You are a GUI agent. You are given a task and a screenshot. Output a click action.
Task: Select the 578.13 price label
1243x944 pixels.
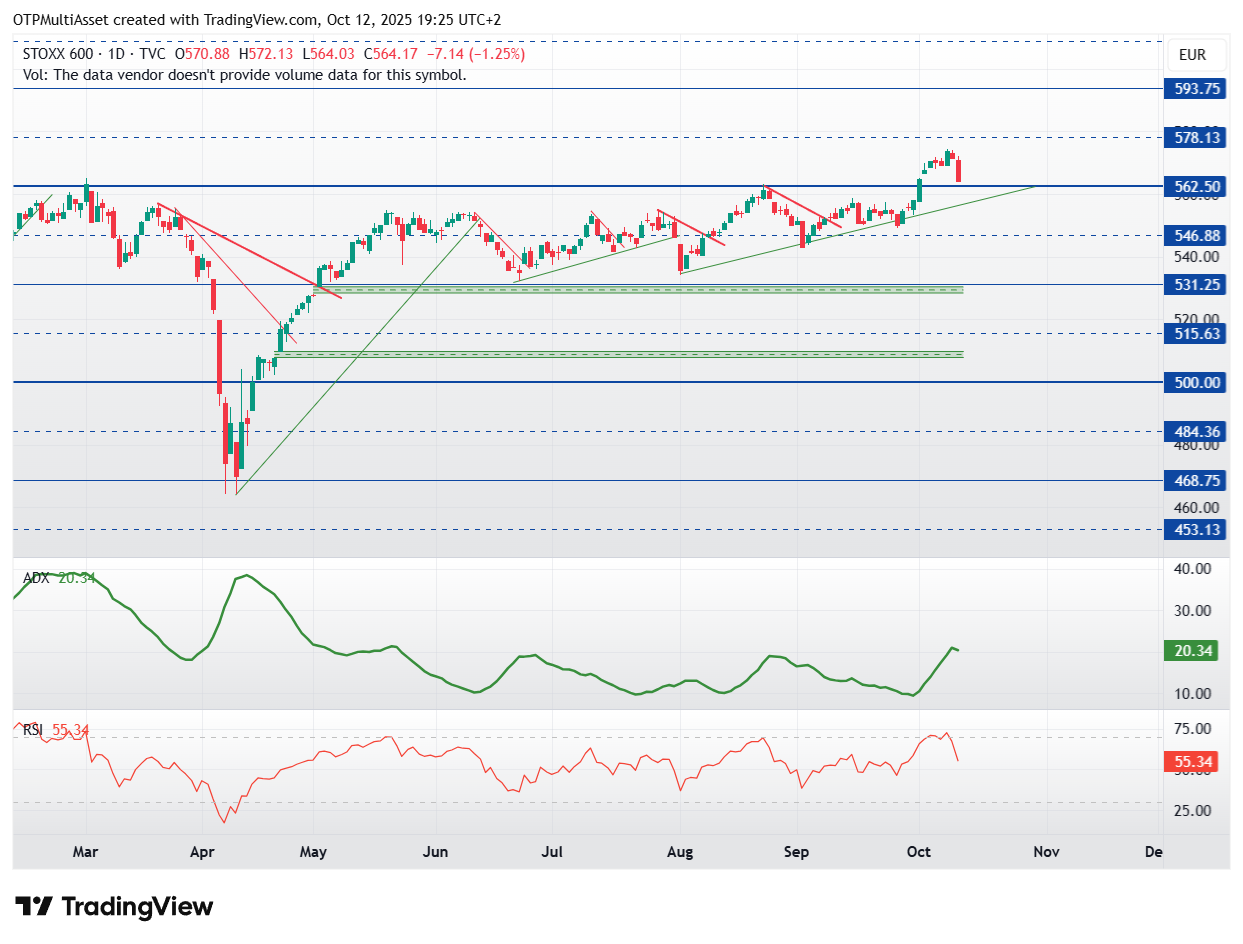point(1197,138)
